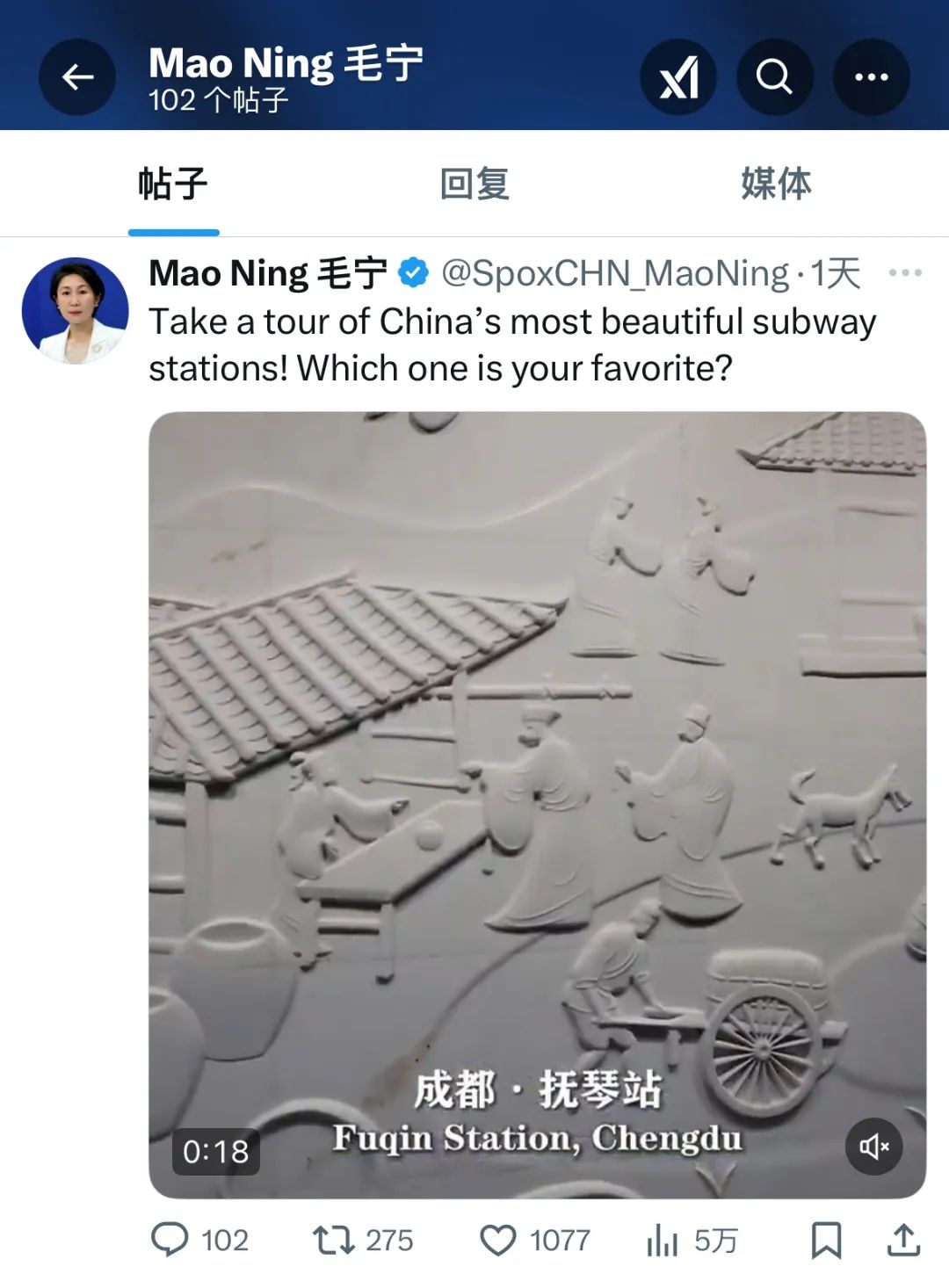Switch to the 媒体 tab
The width and height of the screenshot is (949, 1288).
(x=776, y=185)
